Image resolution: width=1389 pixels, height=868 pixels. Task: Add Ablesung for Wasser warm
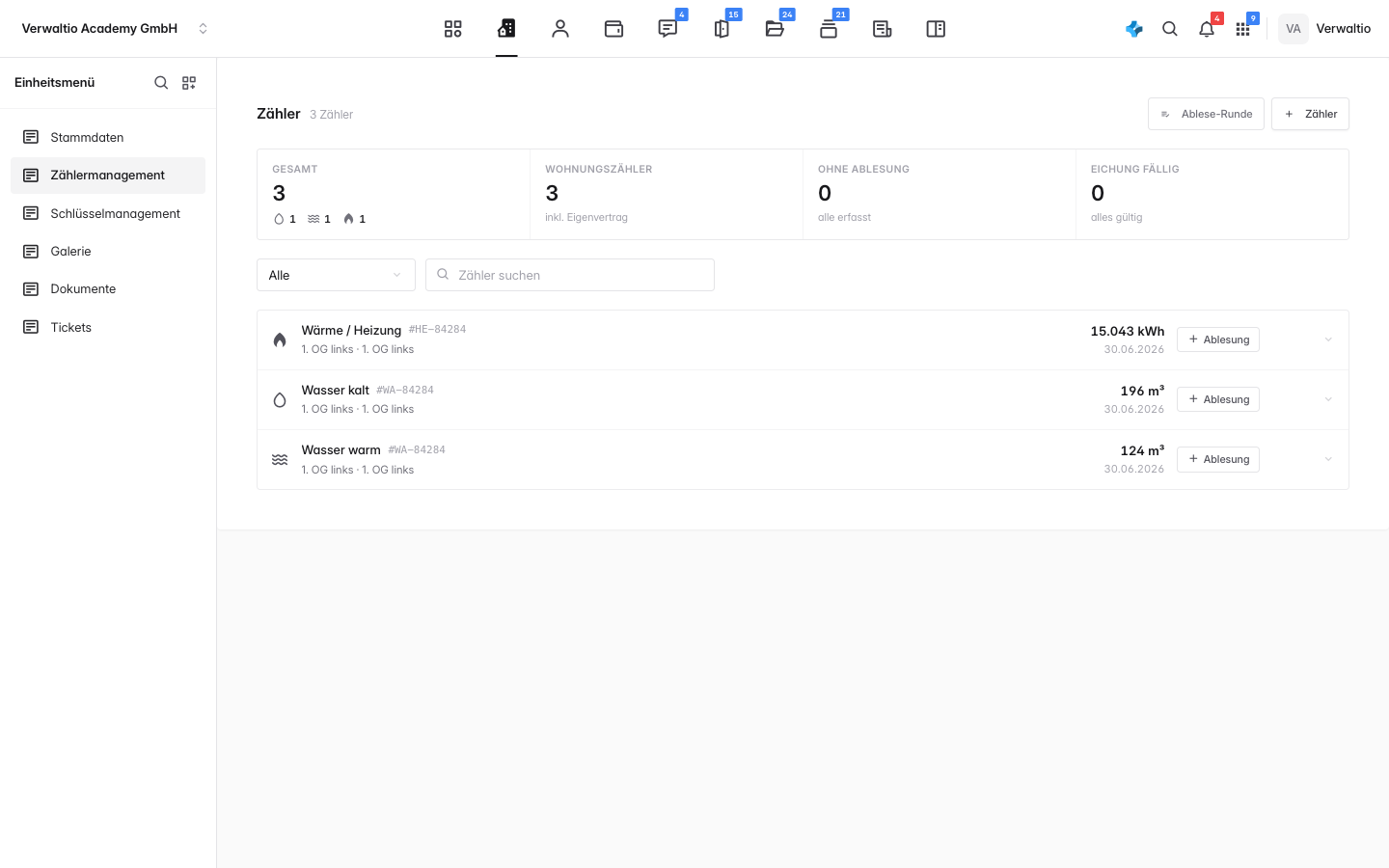coord(1218,459)
